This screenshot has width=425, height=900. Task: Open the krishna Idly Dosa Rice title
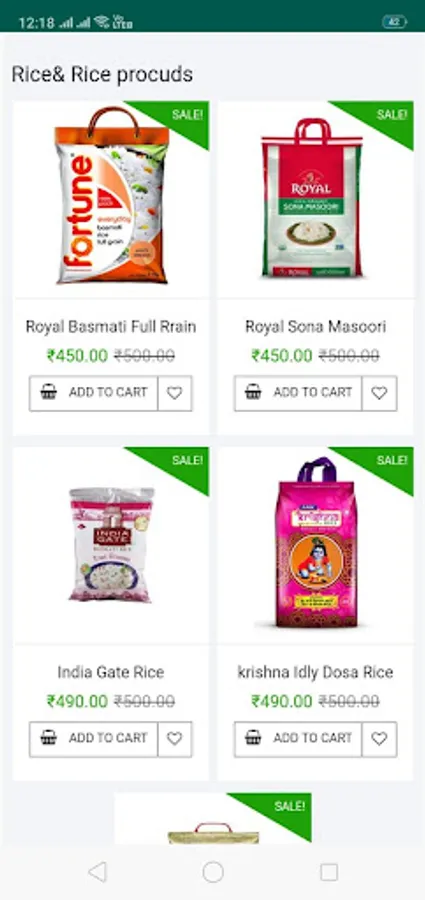[x=315, y=672]
